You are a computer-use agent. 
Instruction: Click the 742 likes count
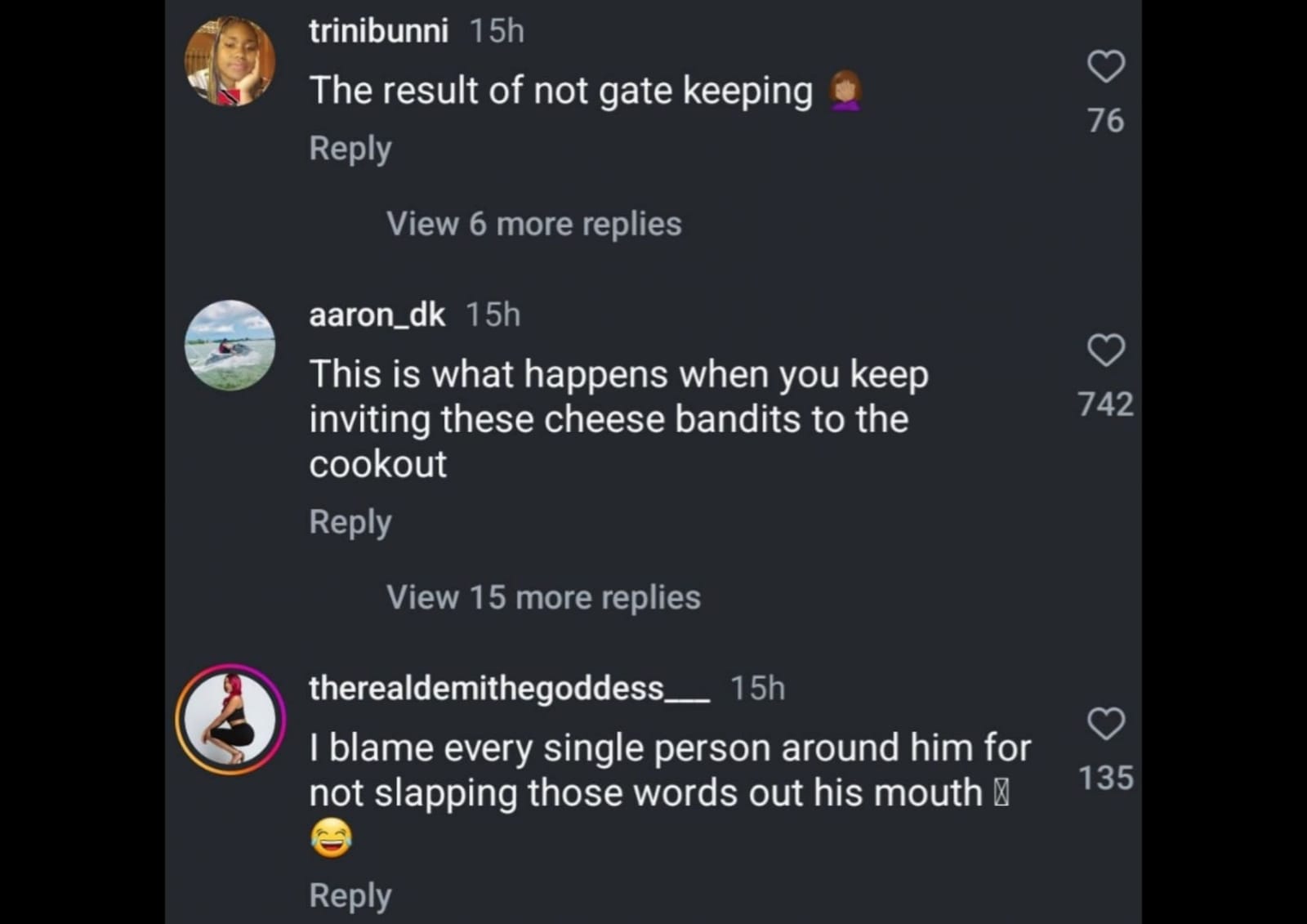(x=1106, y=404)
